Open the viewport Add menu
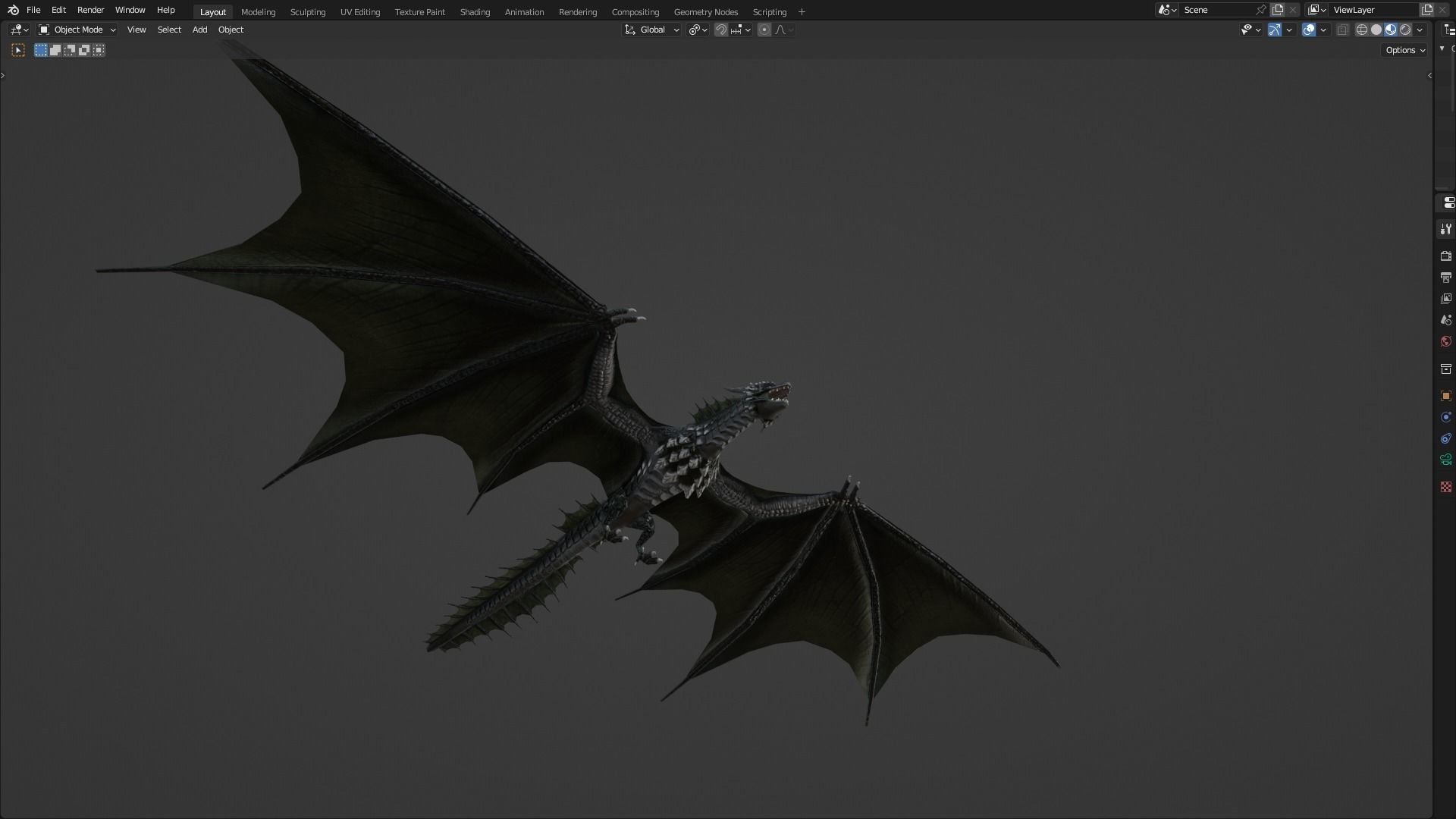 (x=199, y=30)
